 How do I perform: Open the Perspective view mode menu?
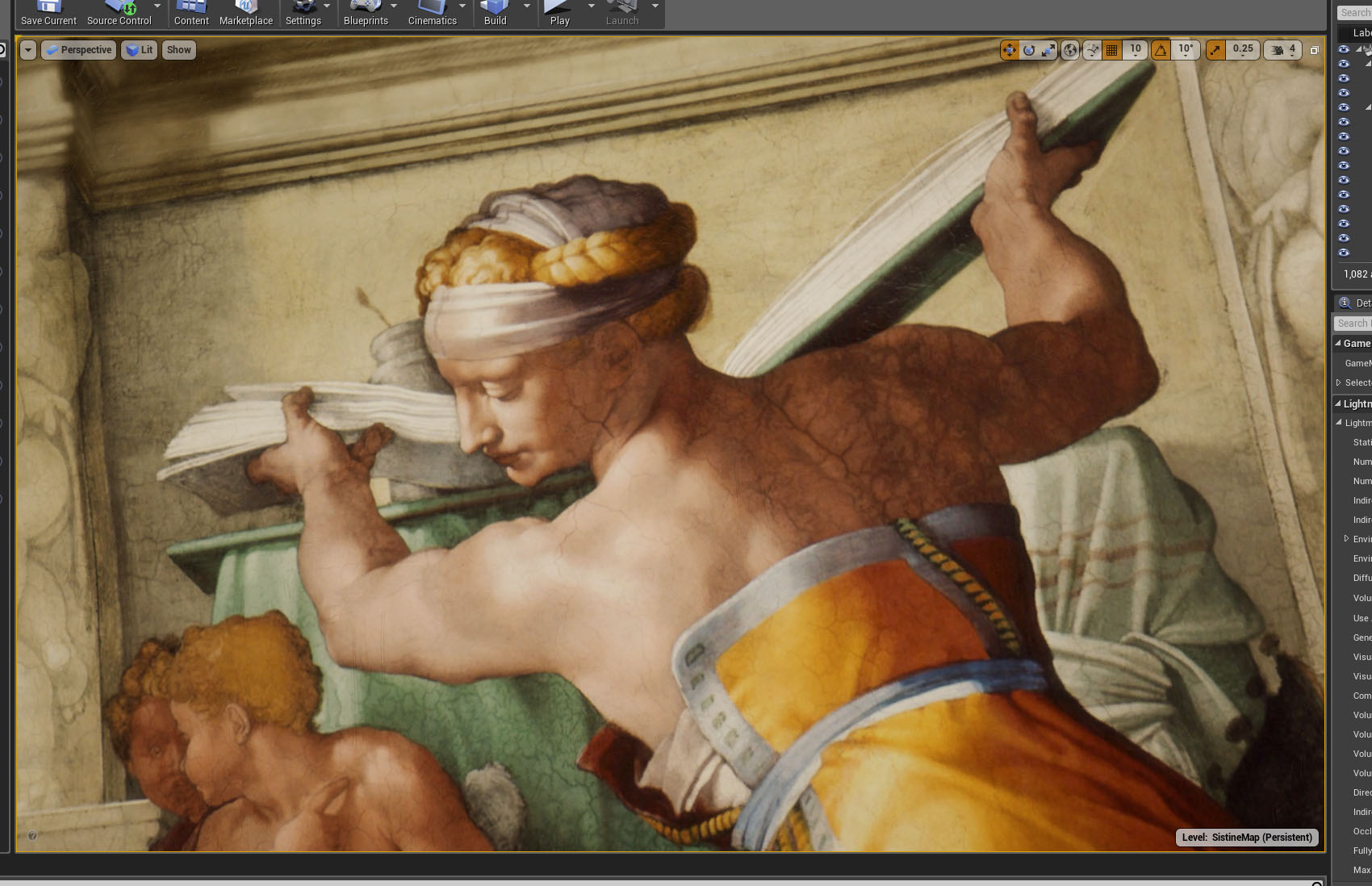coord(78,50)
